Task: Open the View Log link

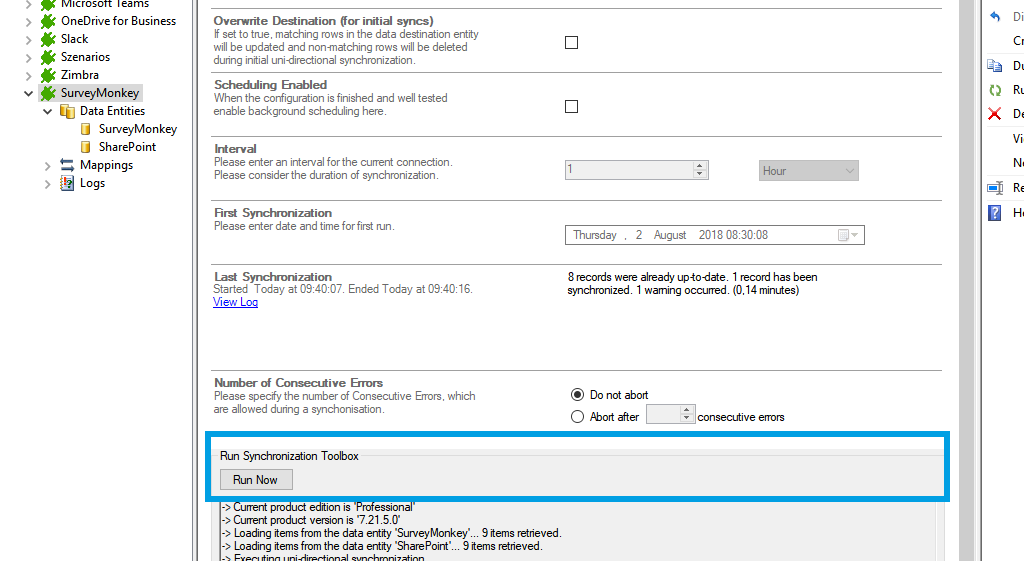Action: [x=235, y=302]
